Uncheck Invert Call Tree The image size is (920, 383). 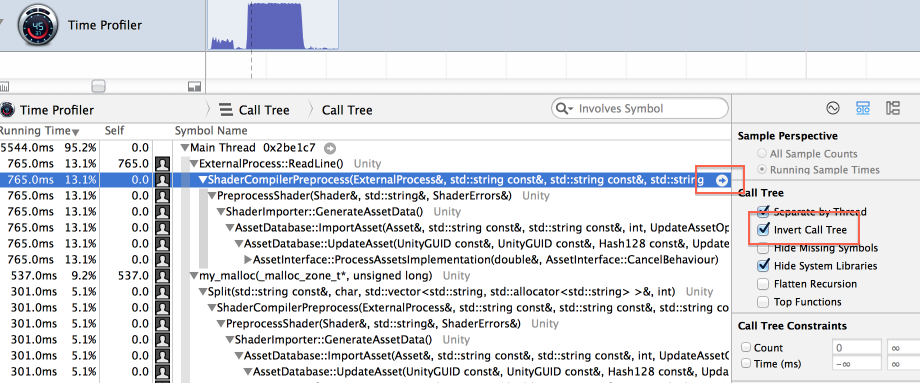click(x=763, y=229)
